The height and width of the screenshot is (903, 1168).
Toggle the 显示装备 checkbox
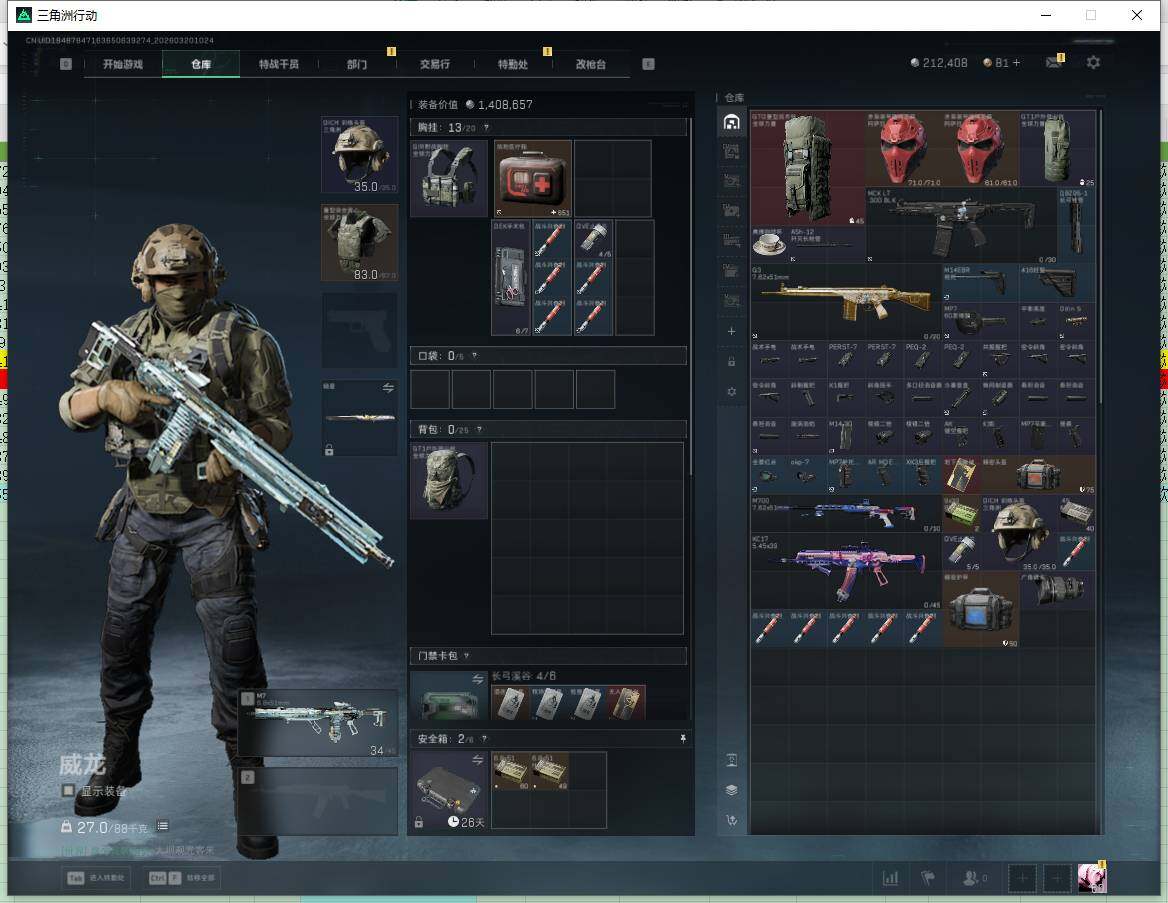tap(68, 790)
